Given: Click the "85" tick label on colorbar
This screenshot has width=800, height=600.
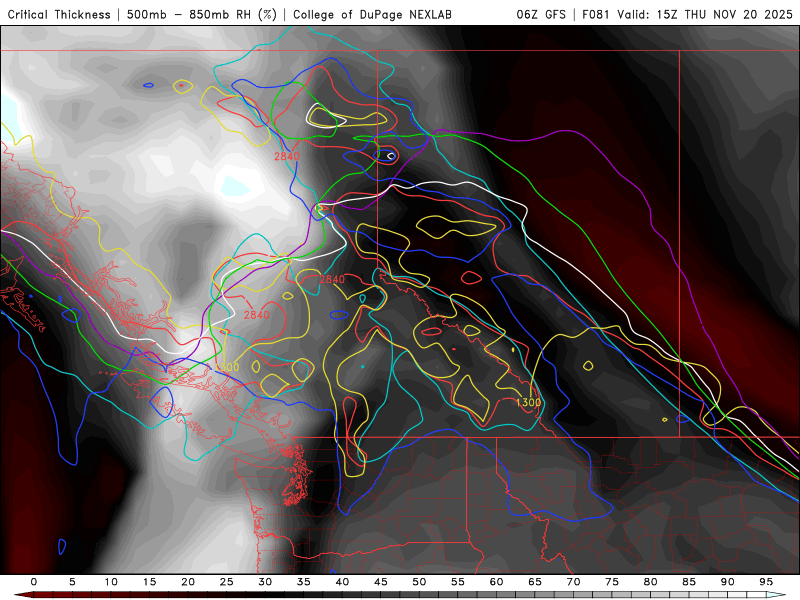Looking at the screenshot, I should (x=689, y=582).
